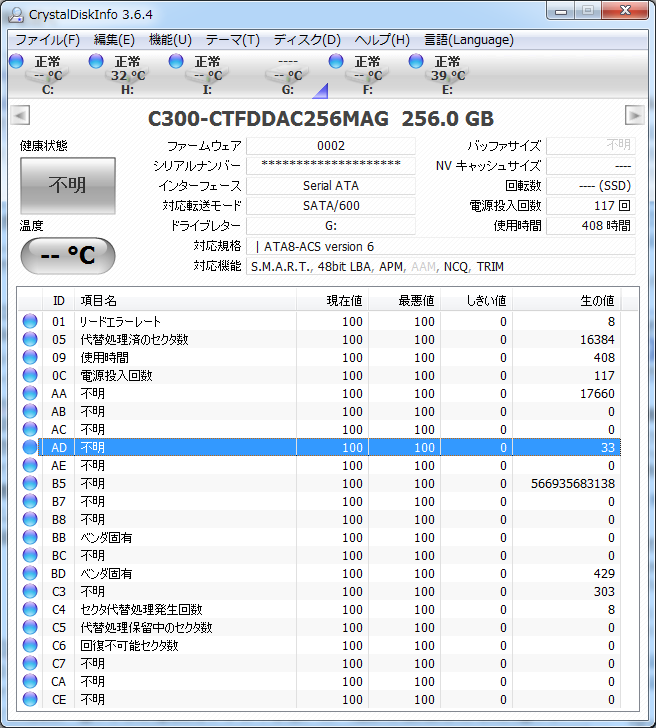Click the masked serial number field

331,166
